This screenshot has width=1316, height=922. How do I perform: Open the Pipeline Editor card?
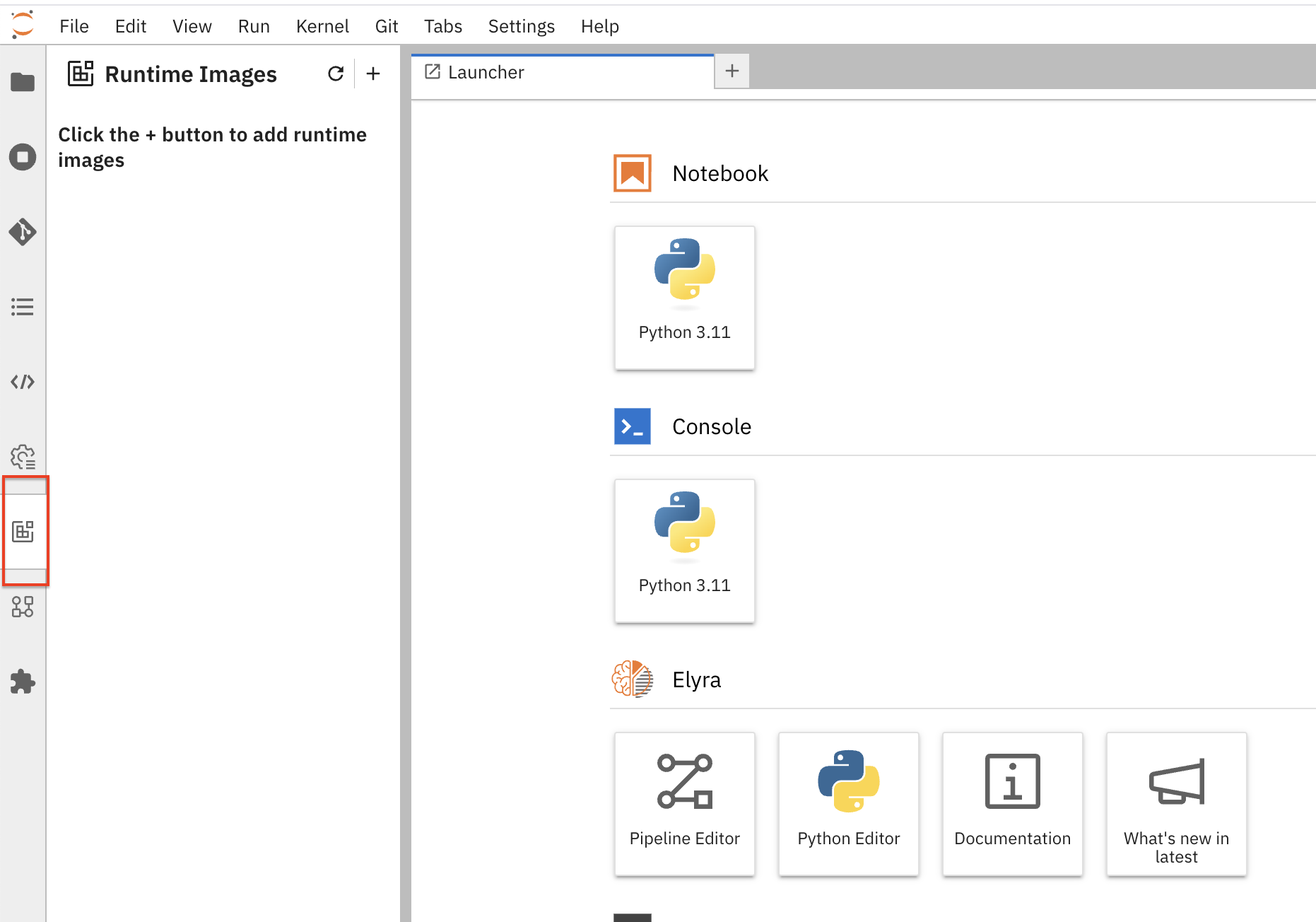click(685, 804)
